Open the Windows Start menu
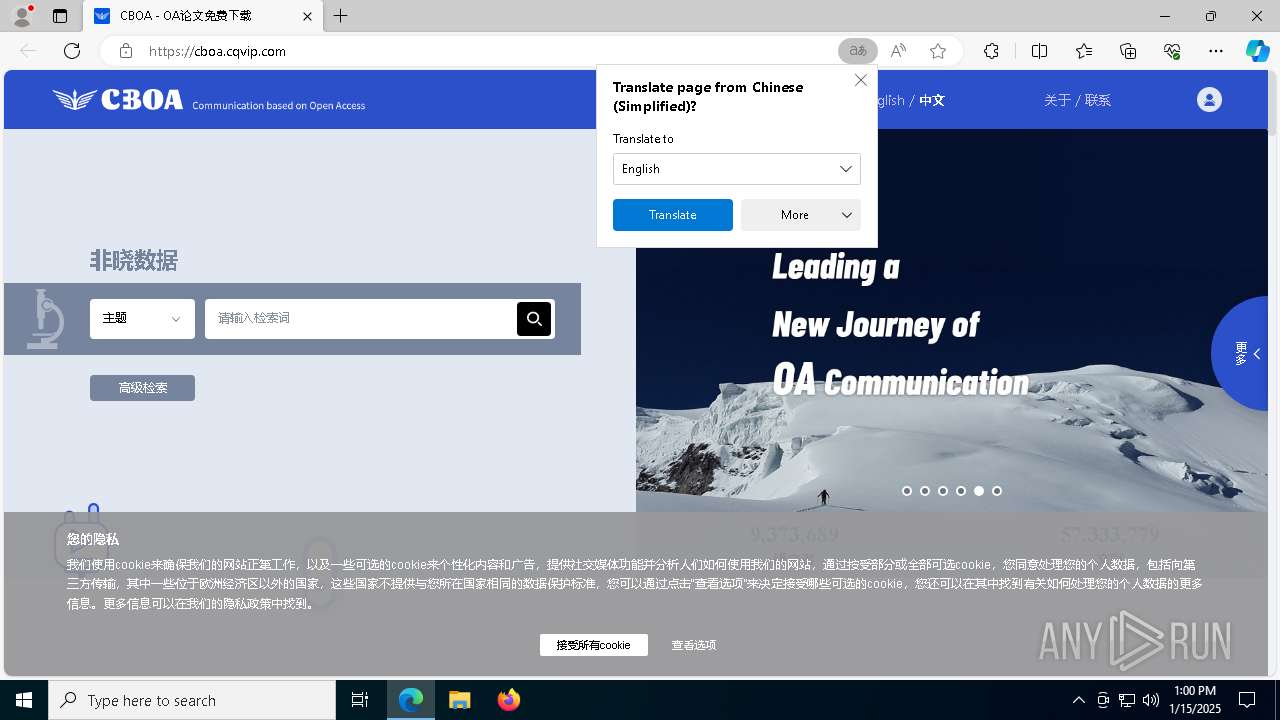This screenshot has height=720, width=1280. [x=24, y=700]
